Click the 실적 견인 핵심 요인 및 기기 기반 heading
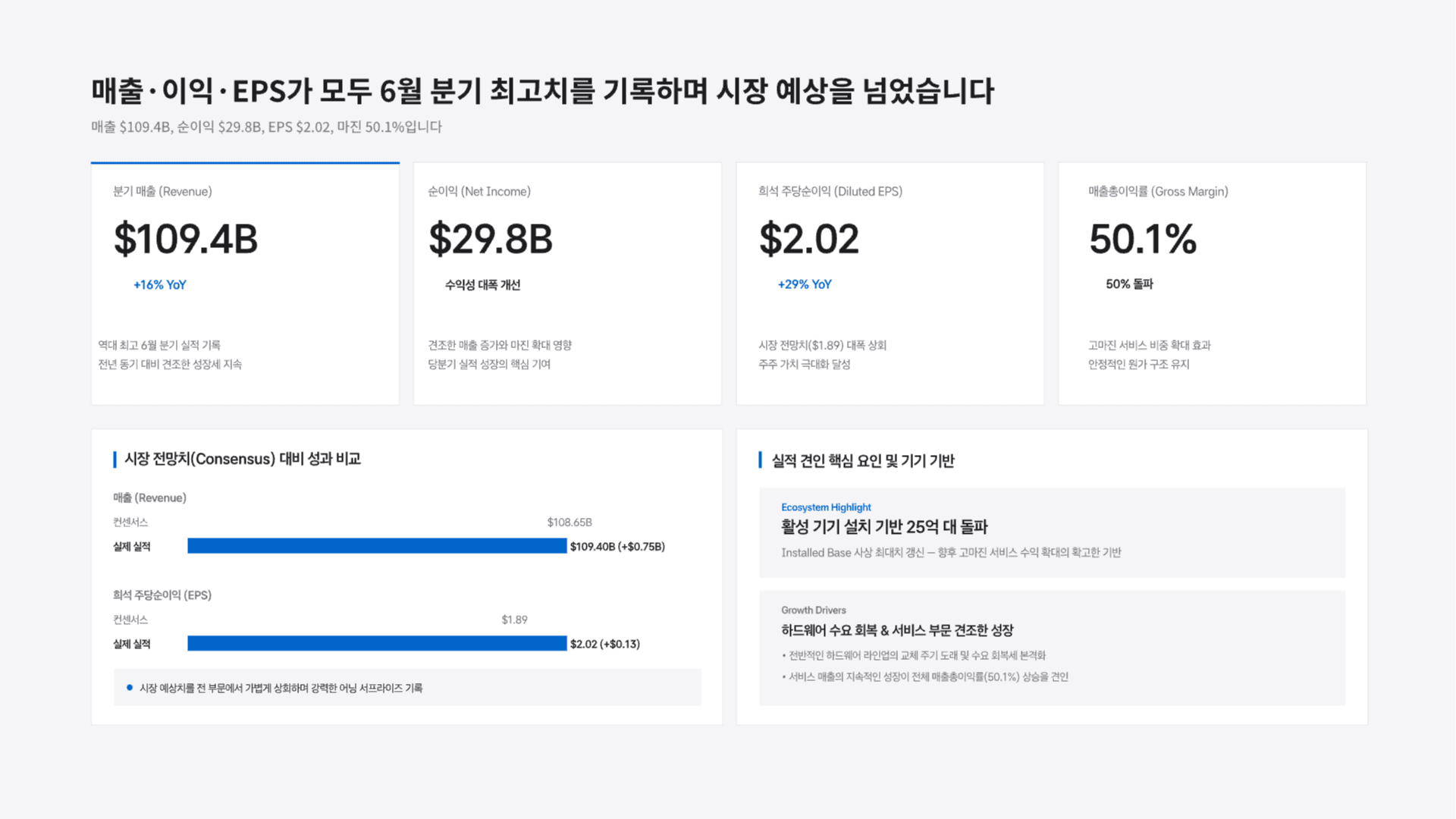Image resolution: width=1456 pixels, height=819 pixels. point(863,460)
